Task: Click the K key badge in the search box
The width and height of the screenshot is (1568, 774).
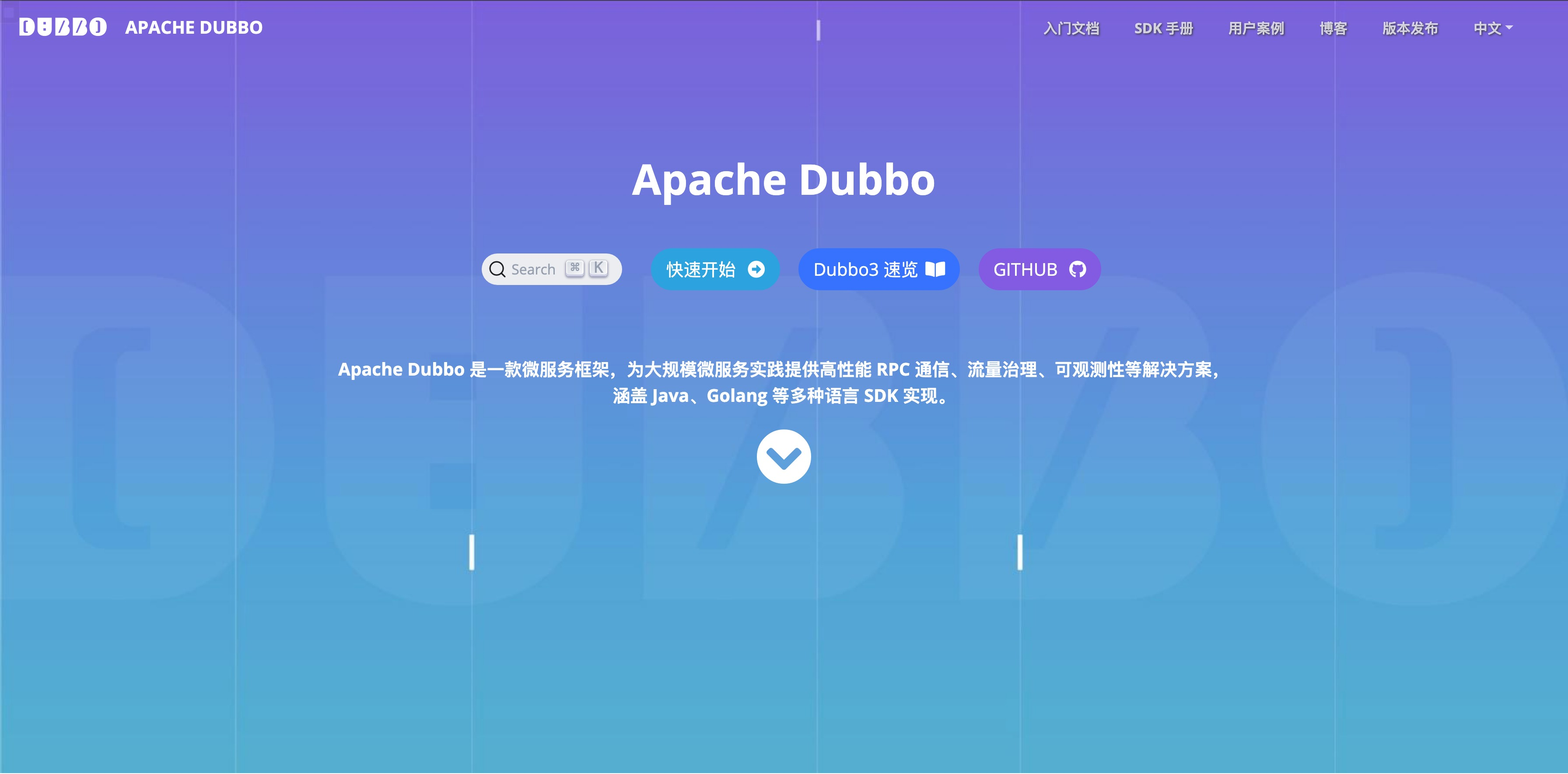Action: coord(598,268)
